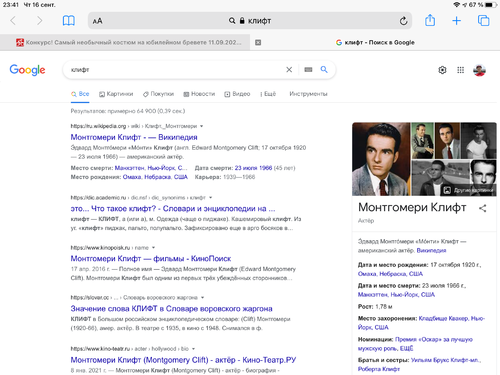Select the клифт - Поиск в Google tab

tap(375, 42)
